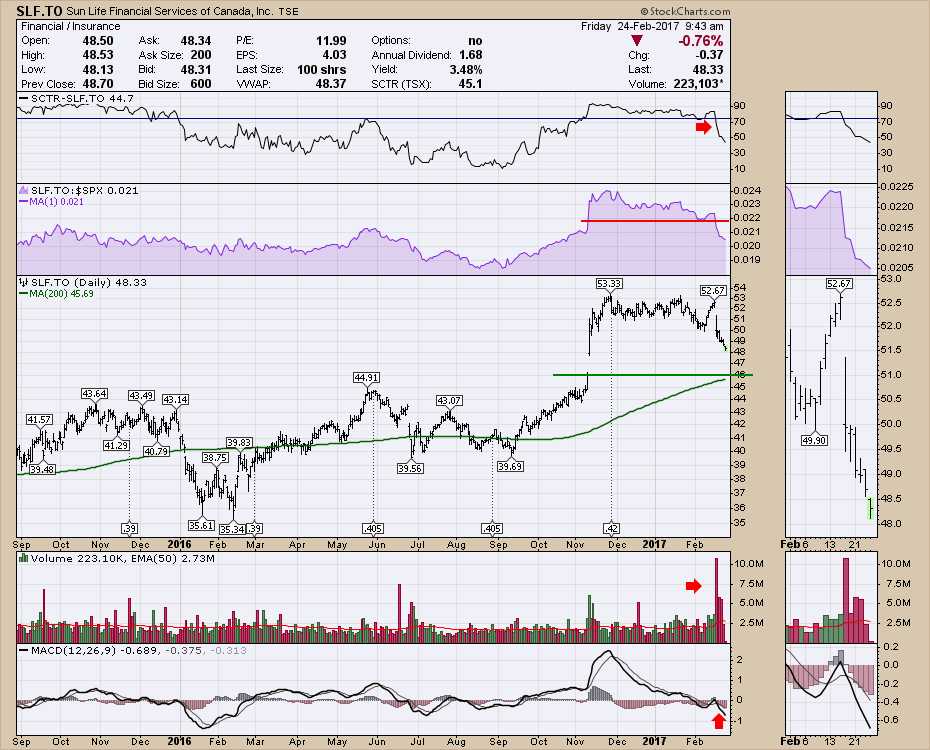
Task: Click the Yield value 3.48%
Action: click(466, 69)
